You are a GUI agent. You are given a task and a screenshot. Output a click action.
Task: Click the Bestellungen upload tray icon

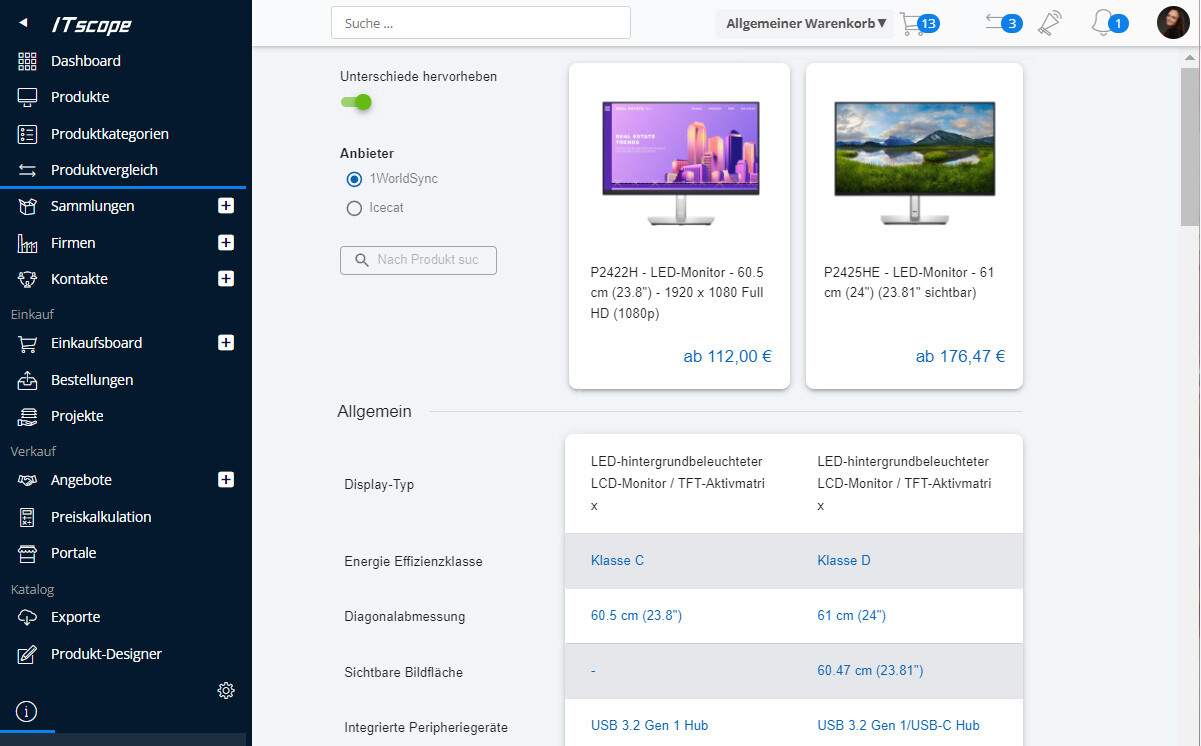coord(28,380)
